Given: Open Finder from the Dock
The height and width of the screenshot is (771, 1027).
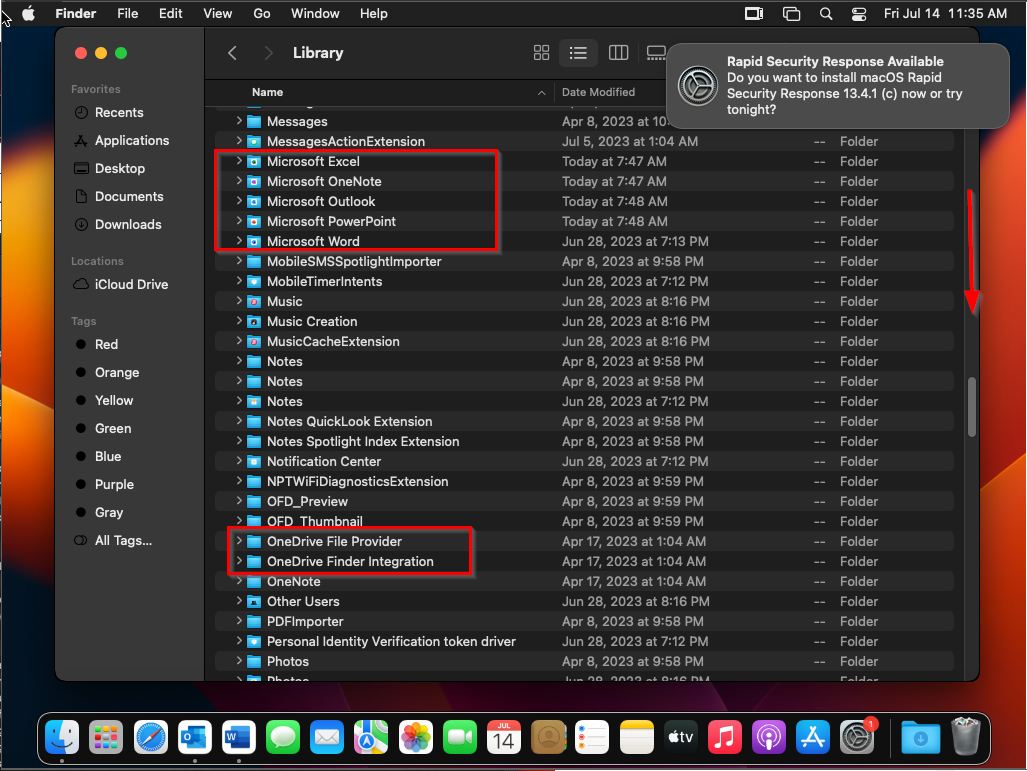Looking at the screenshot, I should (x=62, y=737).
